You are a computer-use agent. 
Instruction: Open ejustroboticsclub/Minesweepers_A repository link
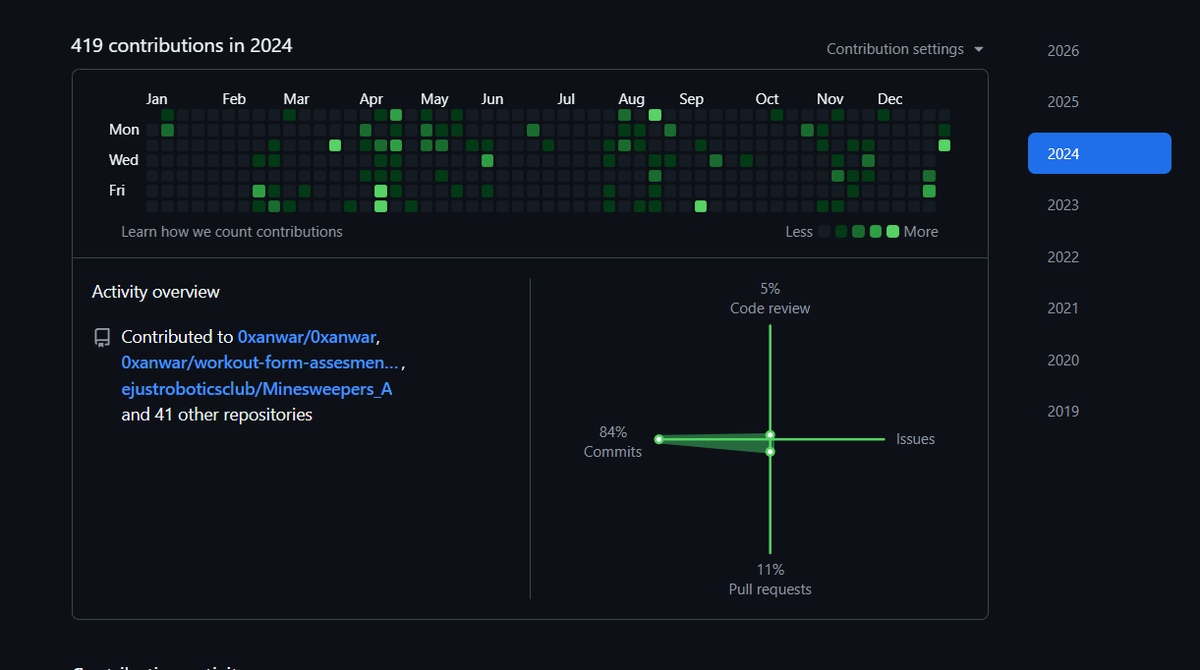click(x=257, y=389)
